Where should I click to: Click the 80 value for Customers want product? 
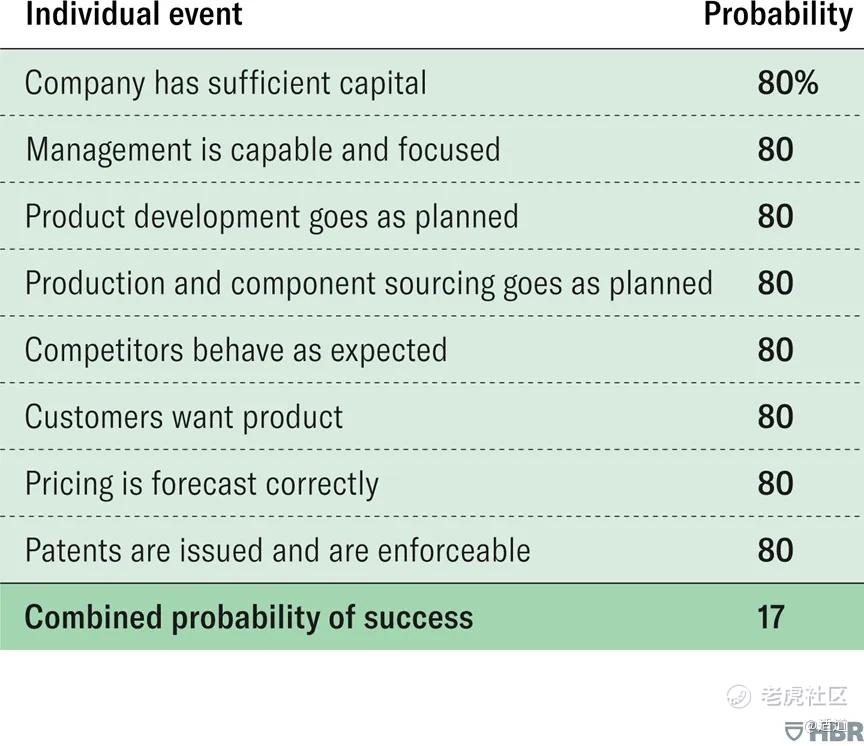775,417
